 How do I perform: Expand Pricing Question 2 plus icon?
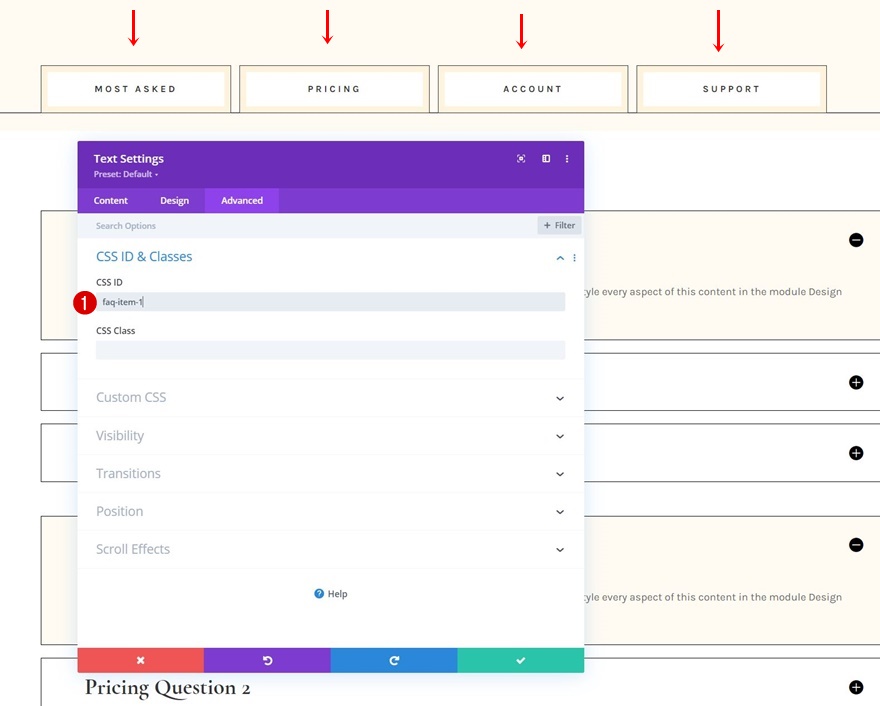click(856, 687)
